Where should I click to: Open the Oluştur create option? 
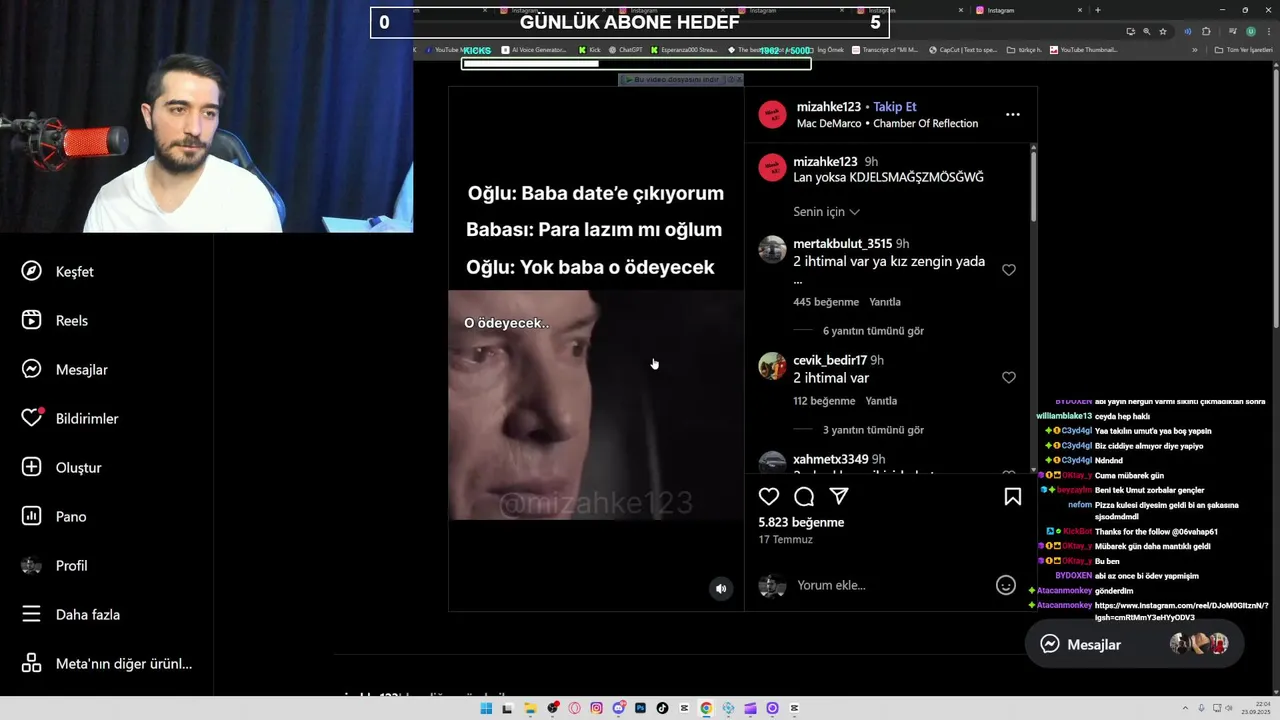[x=62, y=468]
